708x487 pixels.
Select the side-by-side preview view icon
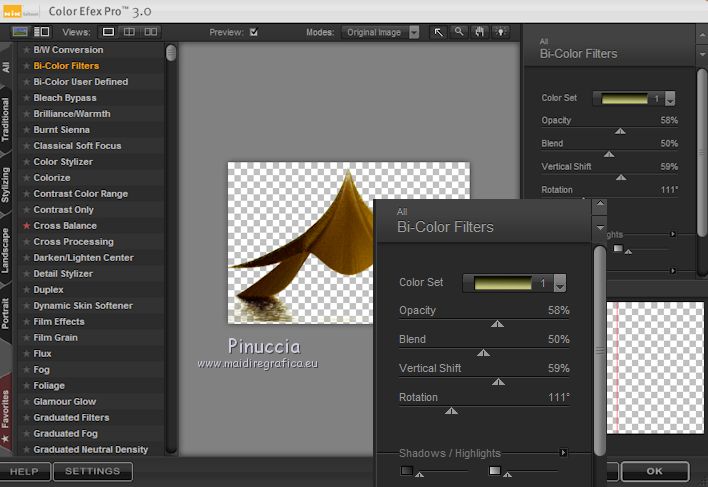pyautogui.click(x=150, y=32)
